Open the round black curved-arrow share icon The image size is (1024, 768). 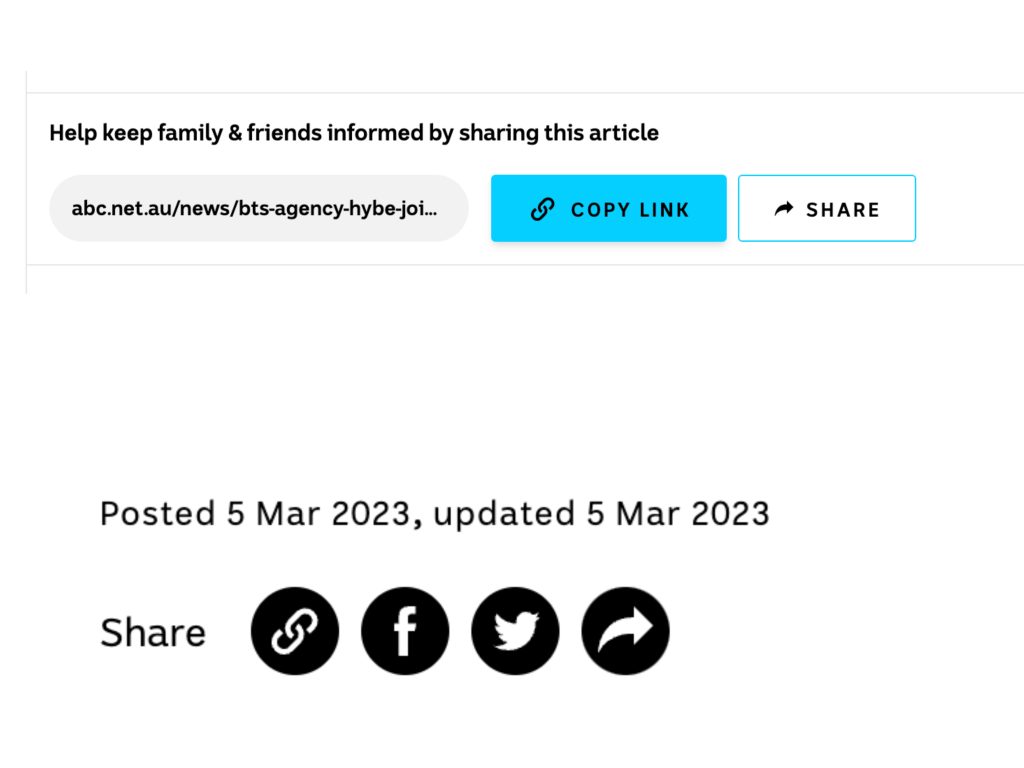pos(626,631)
